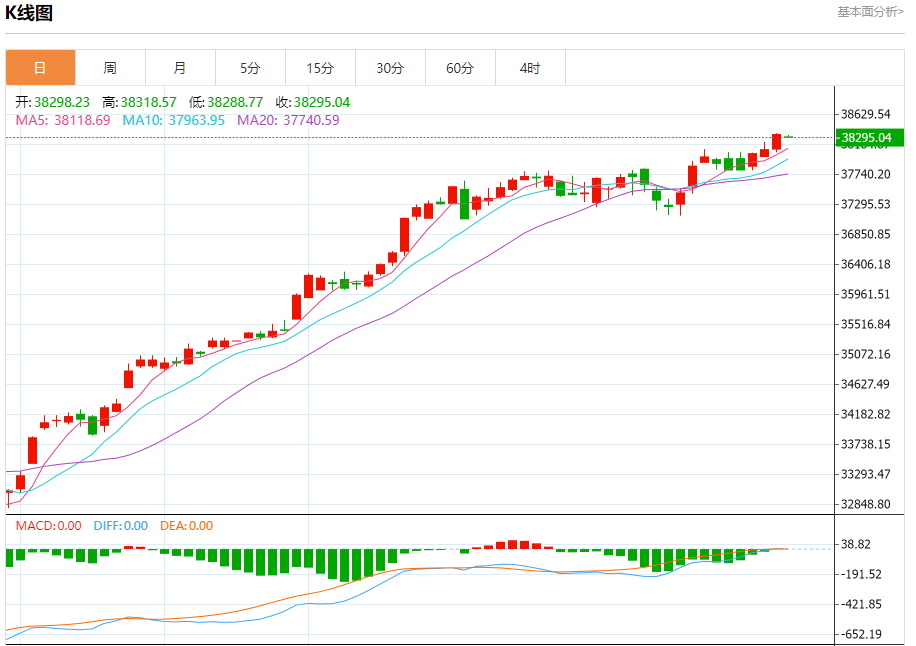Click the 38629.54 axis label
Image resolution: width=916 pixels, height=646 pixels.
(x=866, y=114)
